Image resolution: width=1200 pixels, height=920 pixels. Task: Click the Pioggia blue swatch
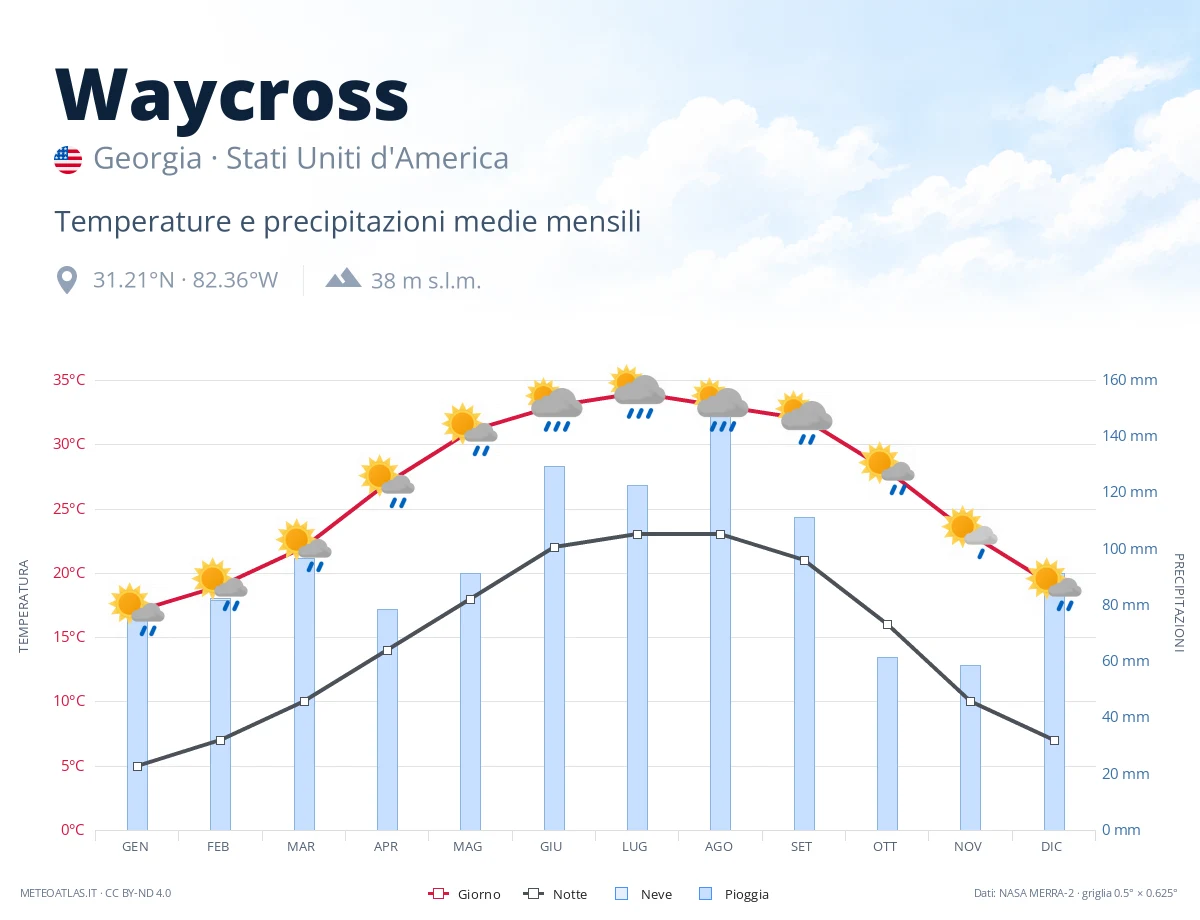(x=705, y=894)
